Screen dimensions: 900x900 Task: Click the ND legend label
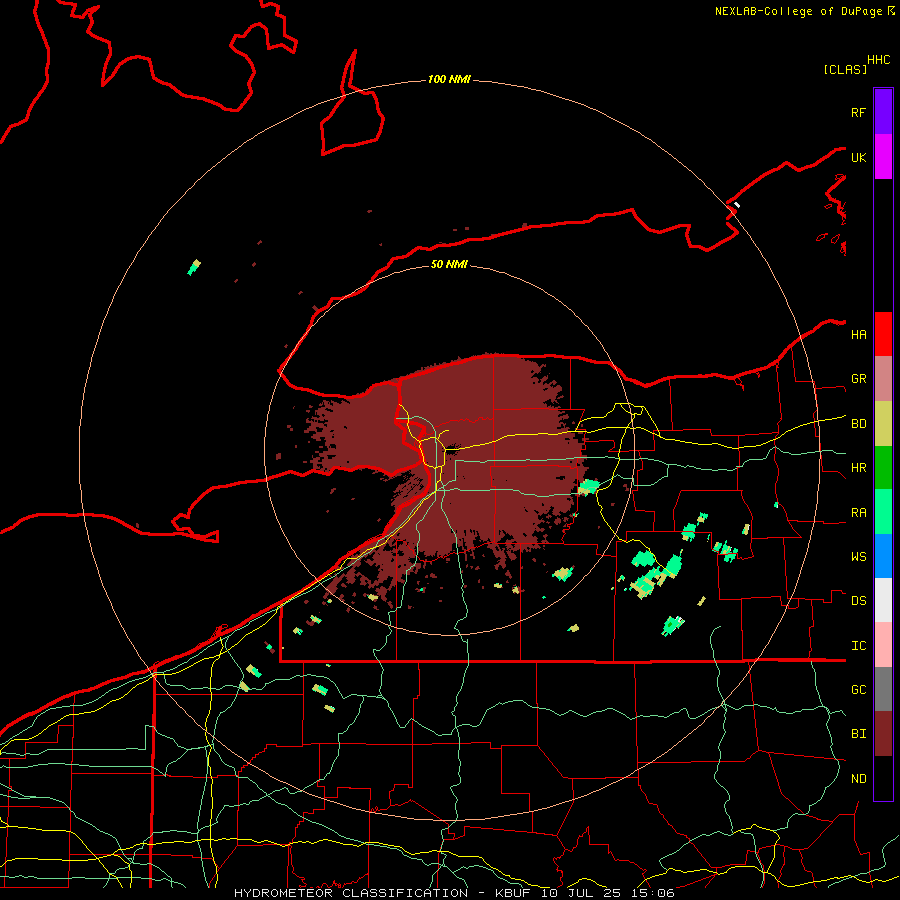858,779
